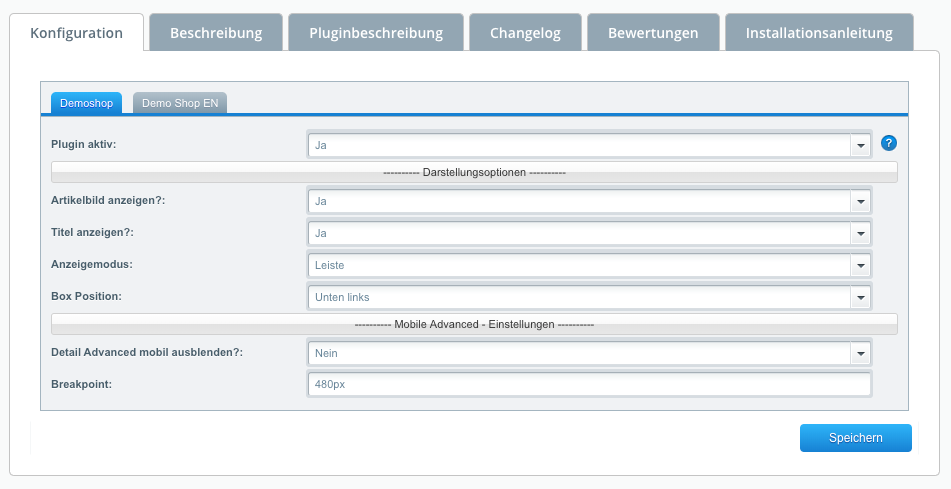Viewport: 951px width, 489px height.
Task: Switch to the Konfiguration tab
Action: [x=76, y=33]
